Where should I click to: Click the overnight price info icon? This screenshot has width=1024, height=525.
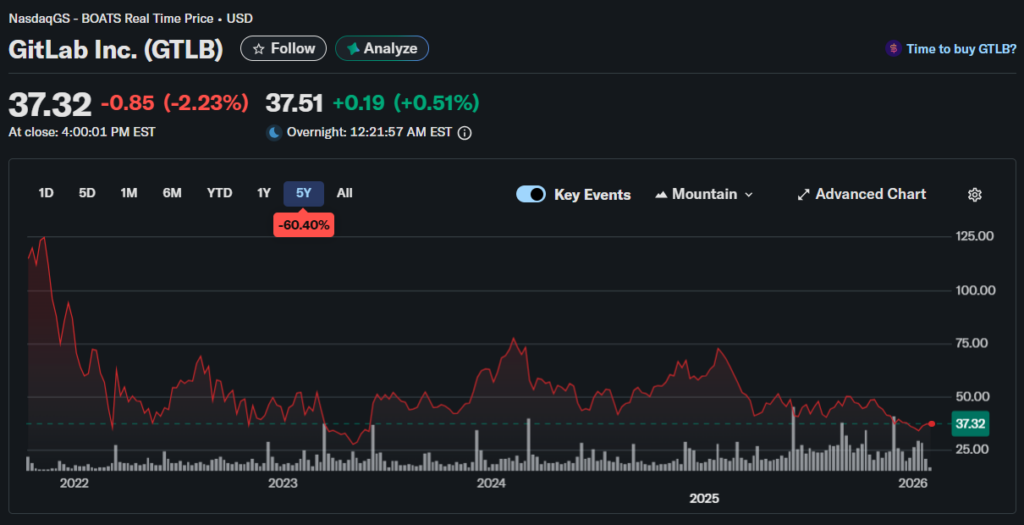465,132
